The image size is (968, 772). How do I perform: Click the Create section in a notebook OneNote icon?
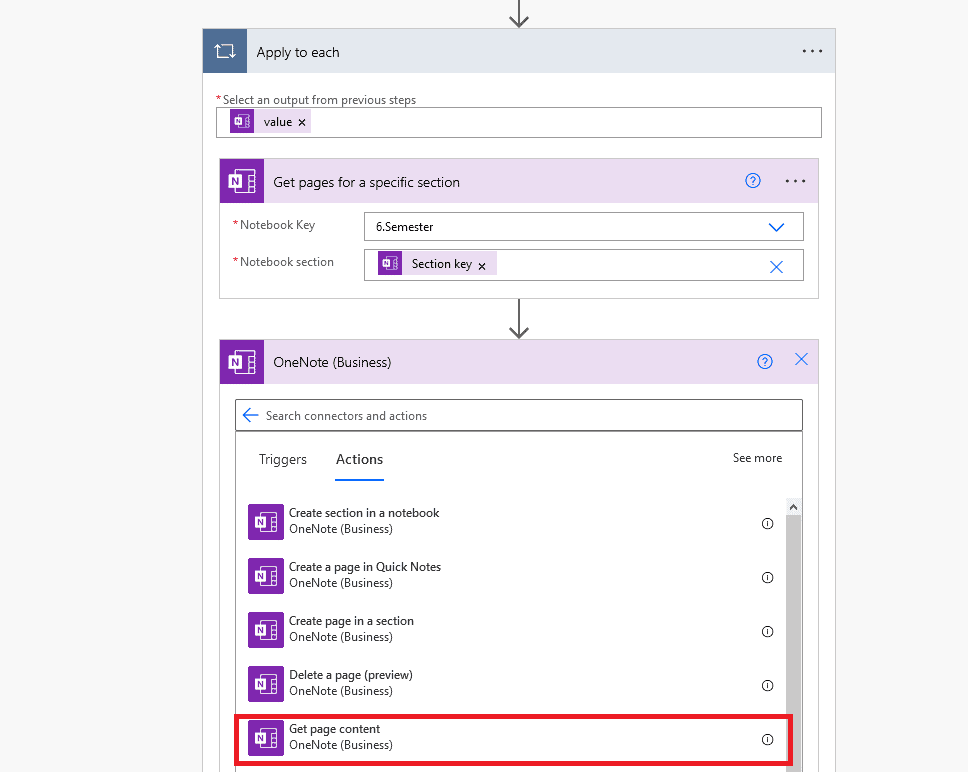[x=266, y=522]
